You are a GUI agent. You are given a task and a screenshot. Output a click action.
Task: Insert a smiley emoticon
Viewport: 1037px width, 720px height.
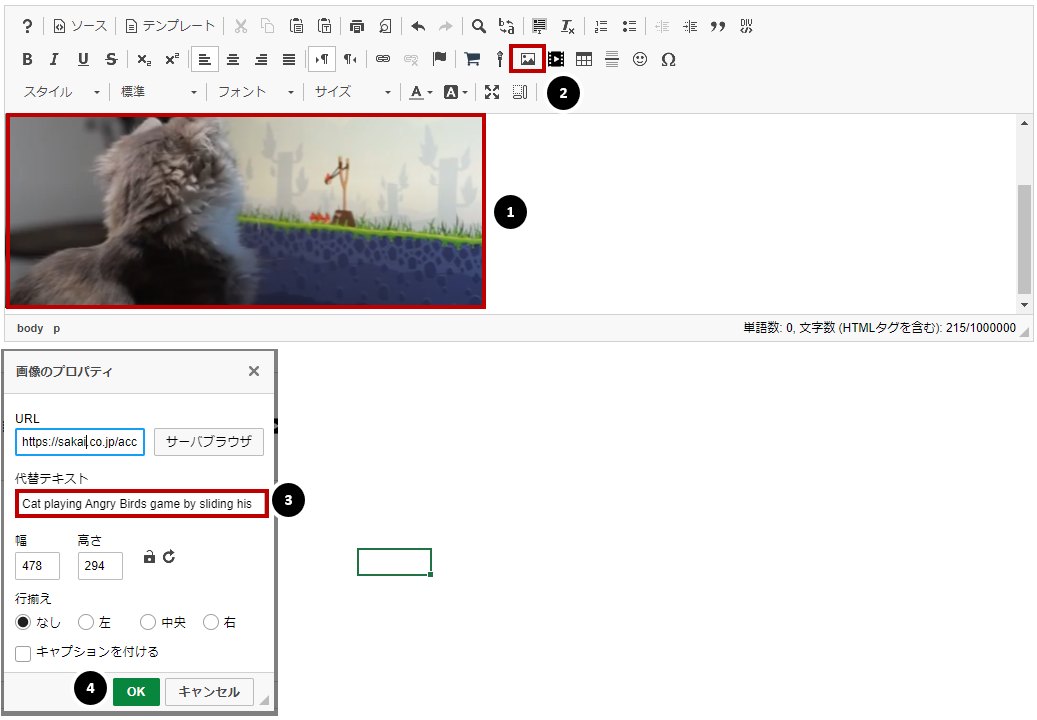640,60
